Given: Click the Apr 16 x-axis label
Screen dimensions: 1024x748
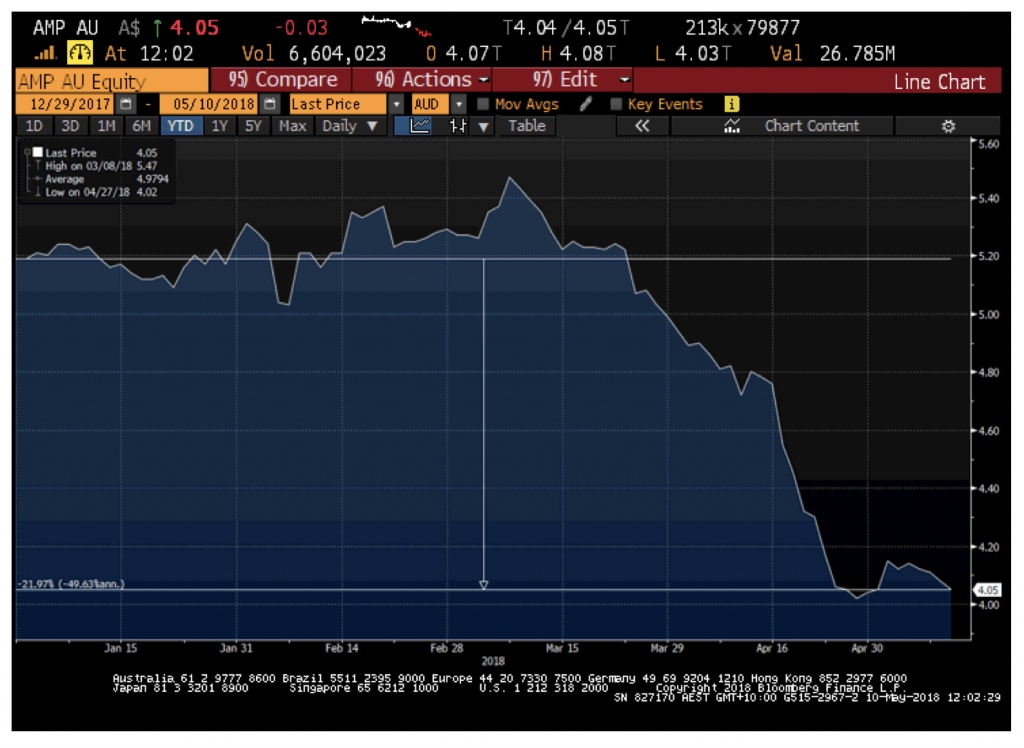Looking at the screenshot, I should [772, 648].
